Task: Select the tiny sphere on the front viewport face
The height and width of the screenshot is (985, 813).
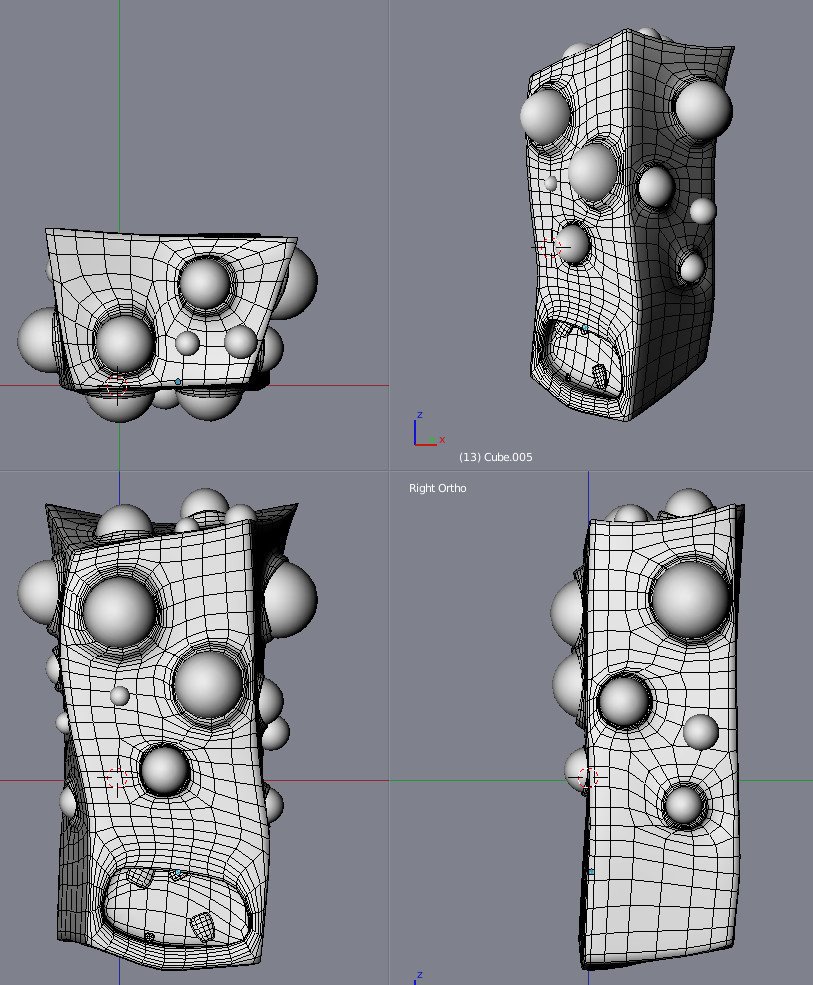Action: [x=120, y=695]
